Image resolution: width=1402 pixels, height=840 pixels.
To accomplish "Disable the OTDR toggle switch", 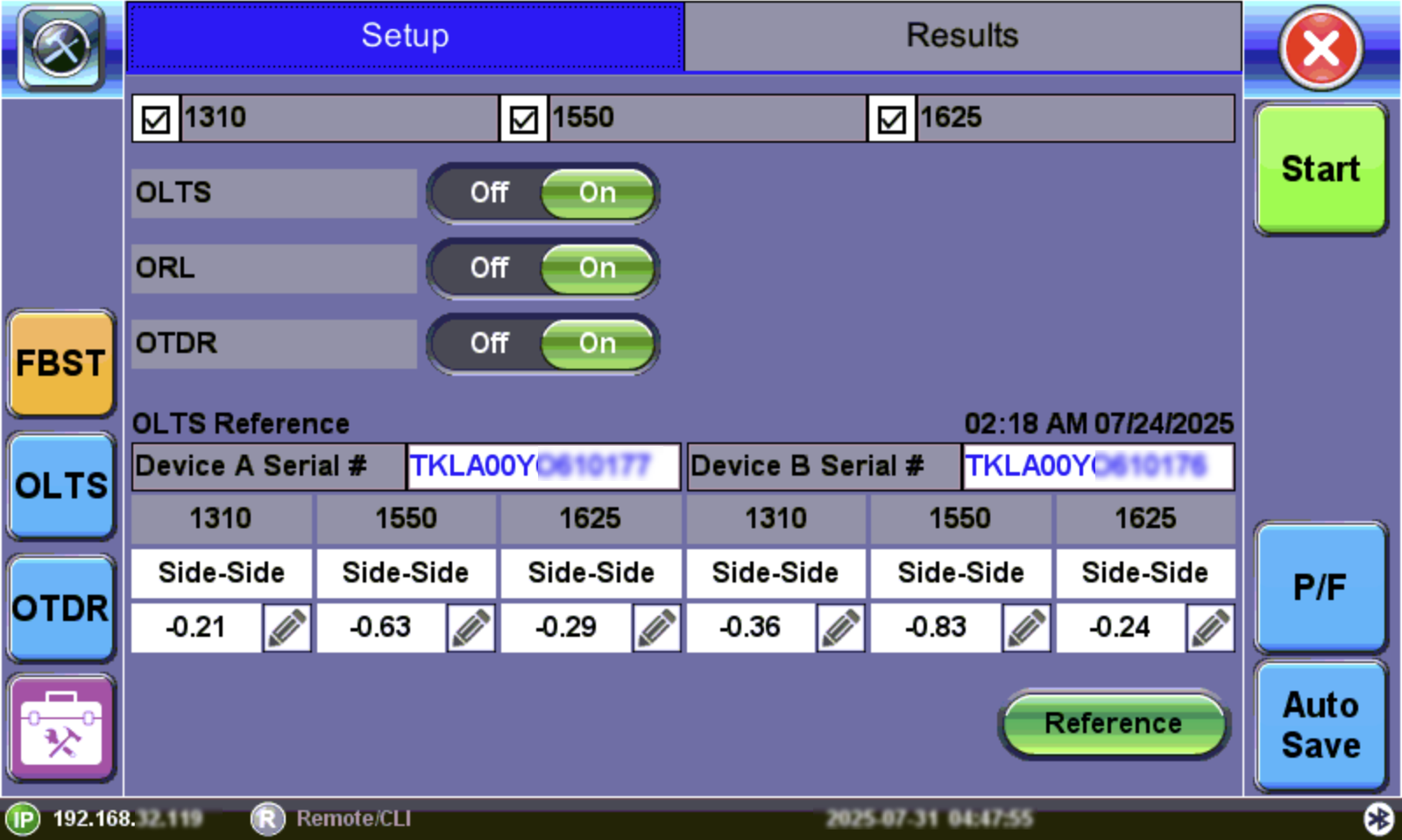I will (x=488, y=343).
